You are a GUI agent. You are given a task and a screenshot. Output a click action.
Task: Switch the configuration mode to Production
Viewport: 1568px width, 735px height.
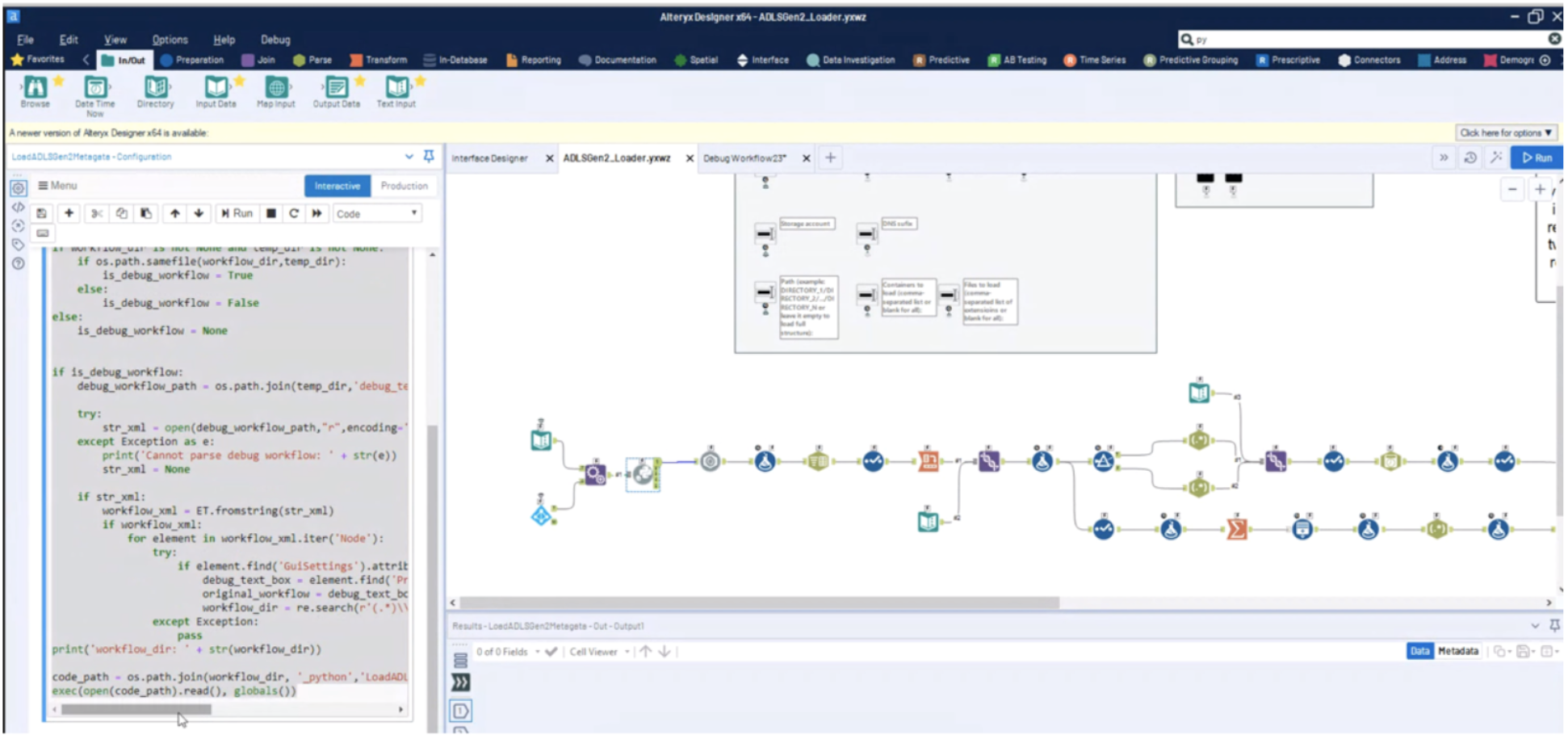(x=404, y=186)
